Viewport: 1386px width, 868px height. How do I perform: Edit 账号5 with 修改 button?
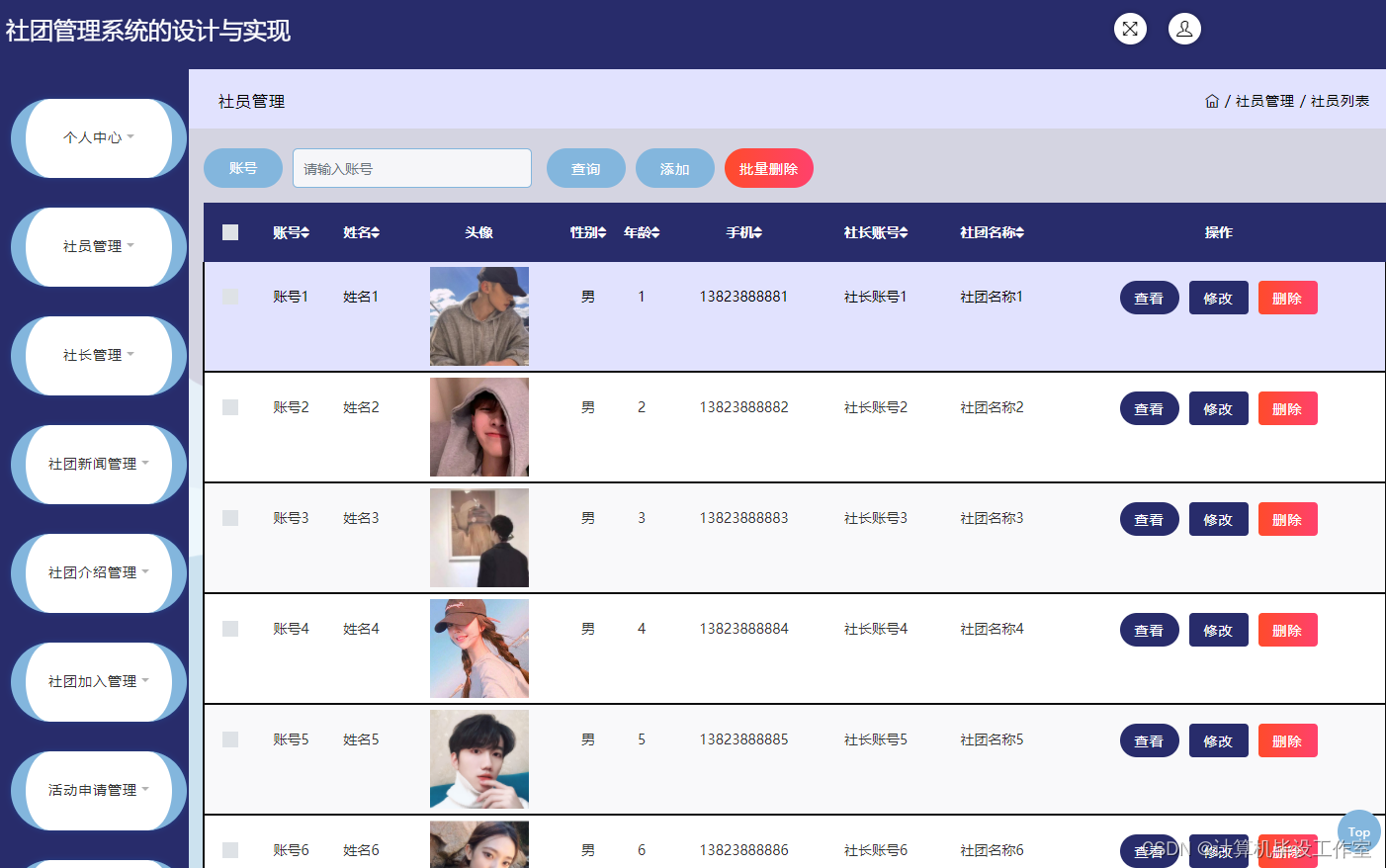(x=1219, y=740)
